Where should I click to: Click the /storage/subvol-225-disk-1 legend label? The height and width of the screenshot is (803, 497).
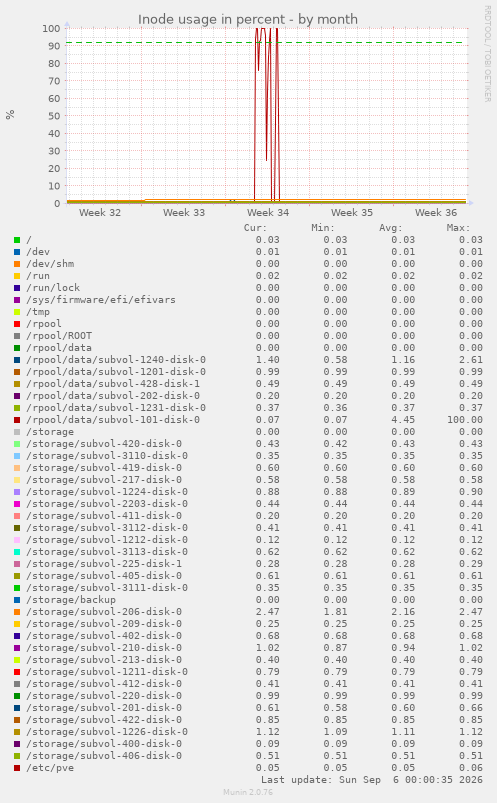click(104, 564)
